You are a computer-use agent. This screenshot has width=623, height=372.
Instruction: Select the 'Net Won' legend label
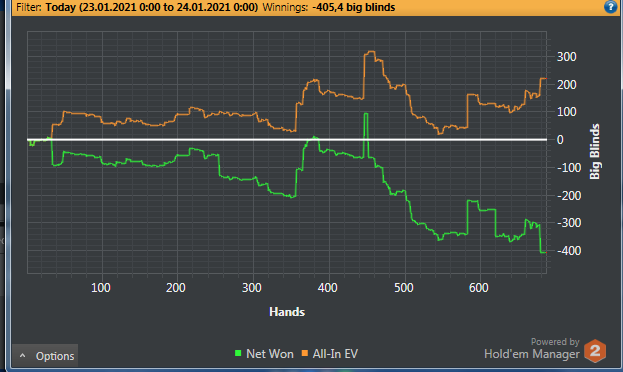tap(270, 354)
